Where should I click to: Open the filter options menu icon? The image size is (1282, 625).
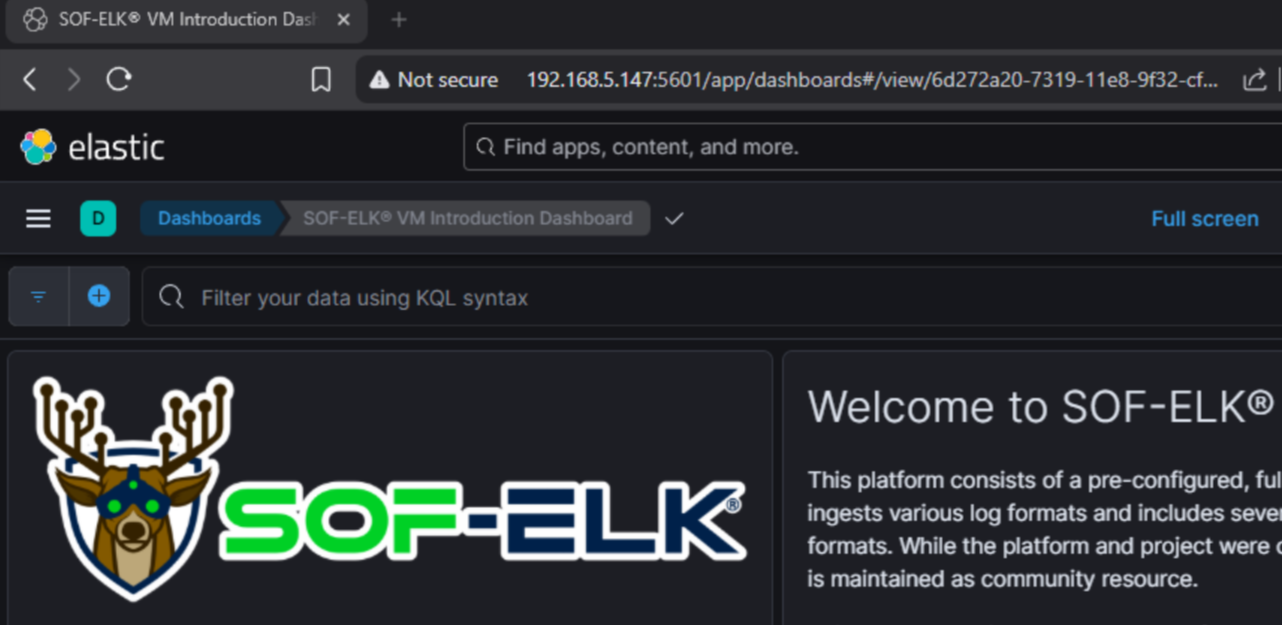pyautogui.click(x=38, y=296)
